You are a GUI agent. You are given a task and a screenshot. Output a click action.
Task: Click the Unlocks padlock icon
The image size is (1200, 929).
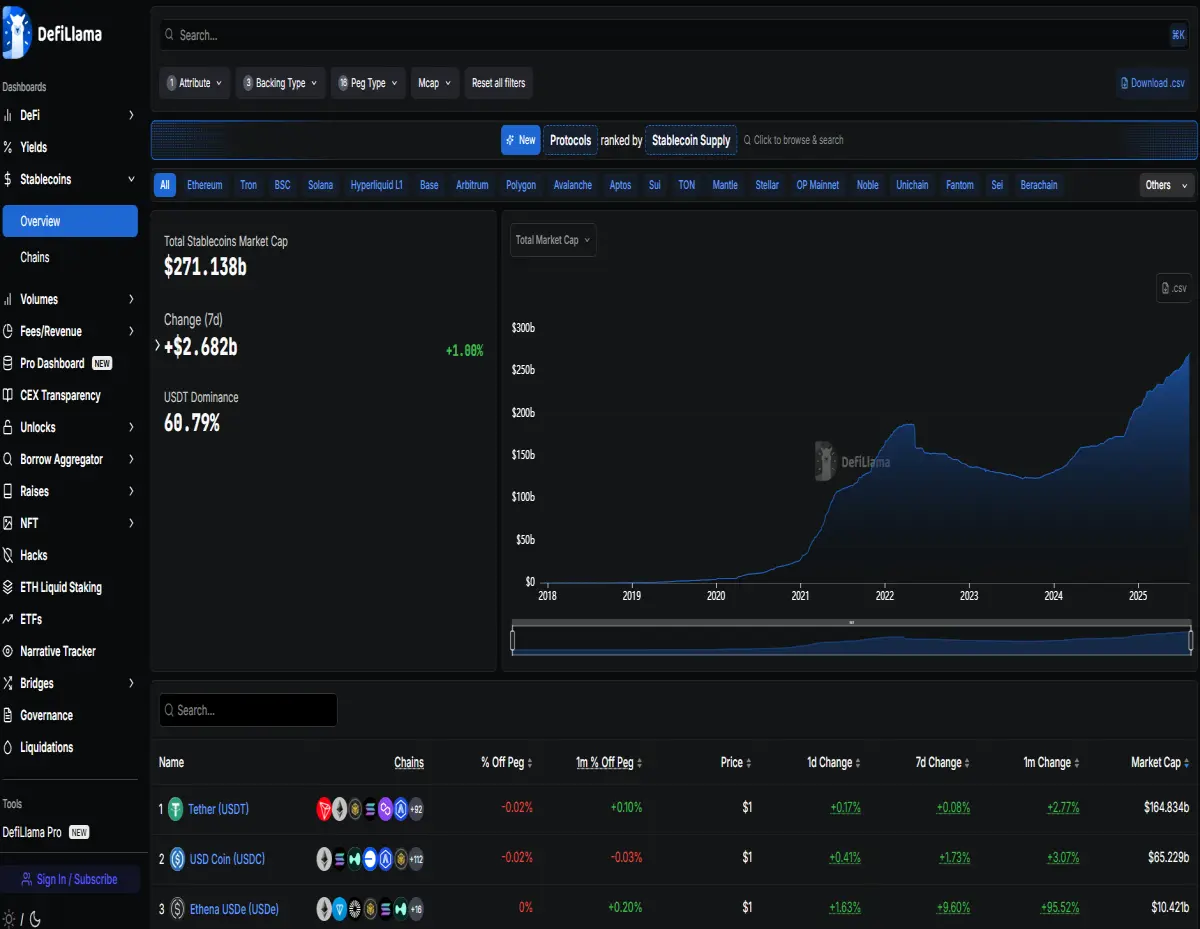coord(8,427)
